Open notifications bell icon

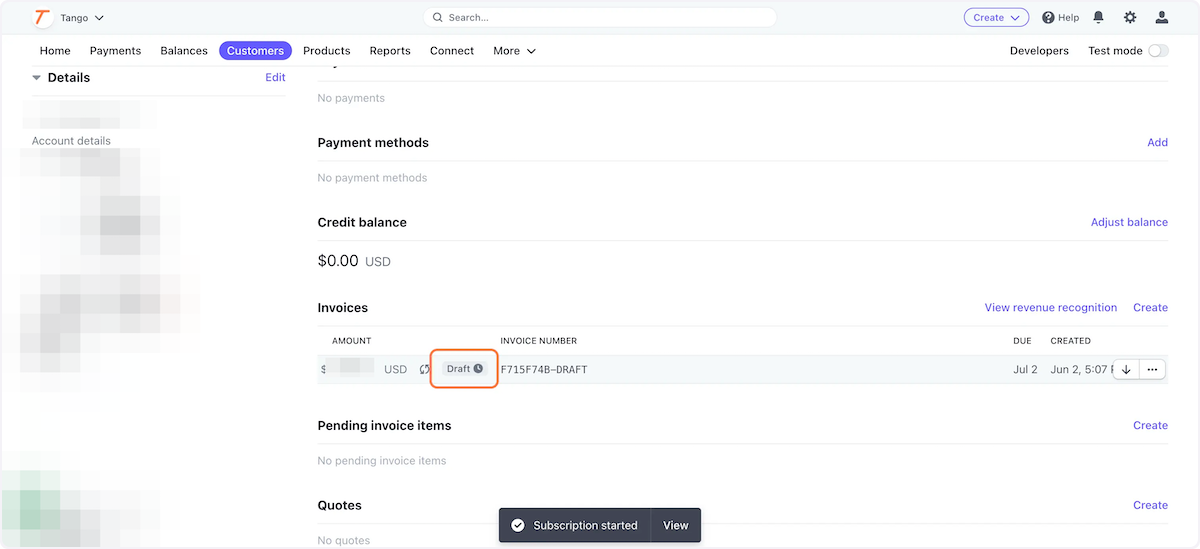(x=1099, y=17)
